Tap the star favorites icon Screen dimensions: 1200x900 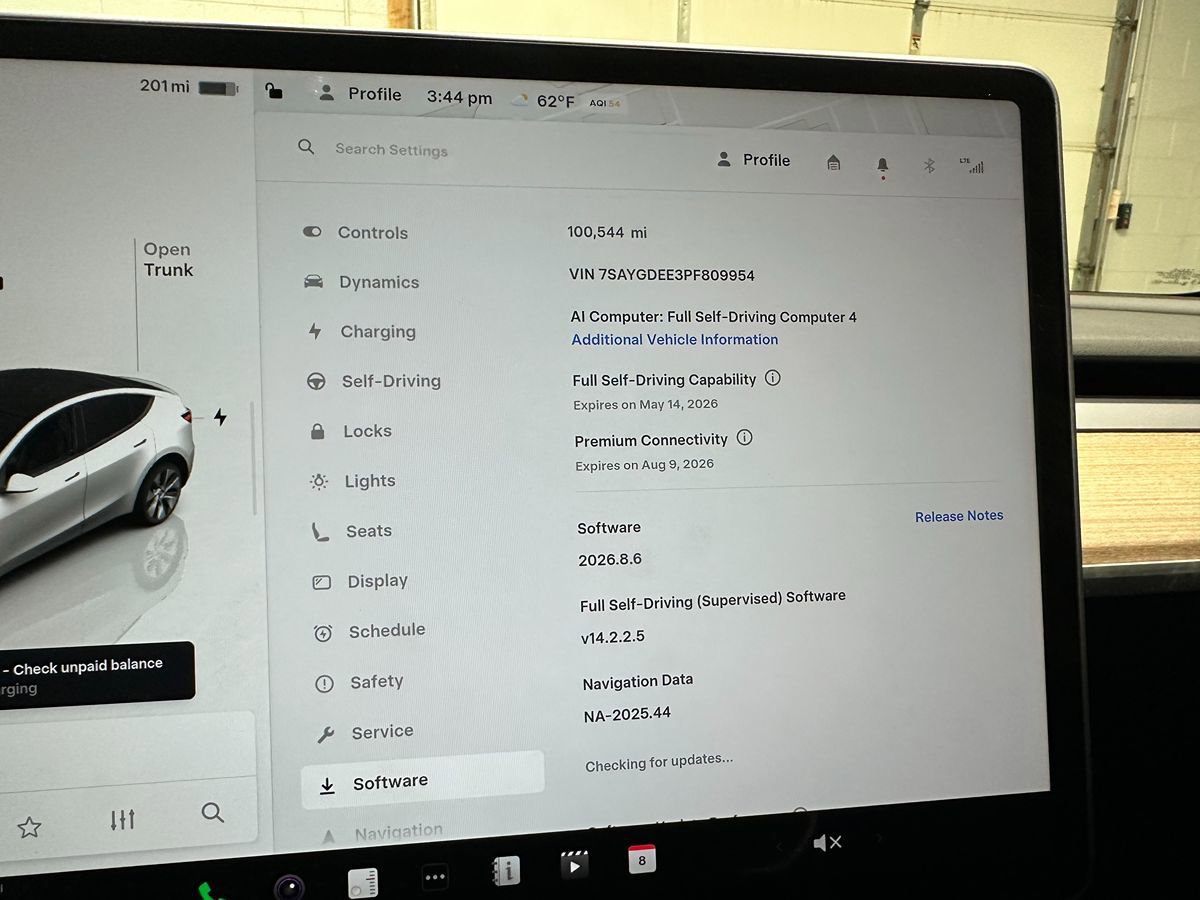(29, 827)
